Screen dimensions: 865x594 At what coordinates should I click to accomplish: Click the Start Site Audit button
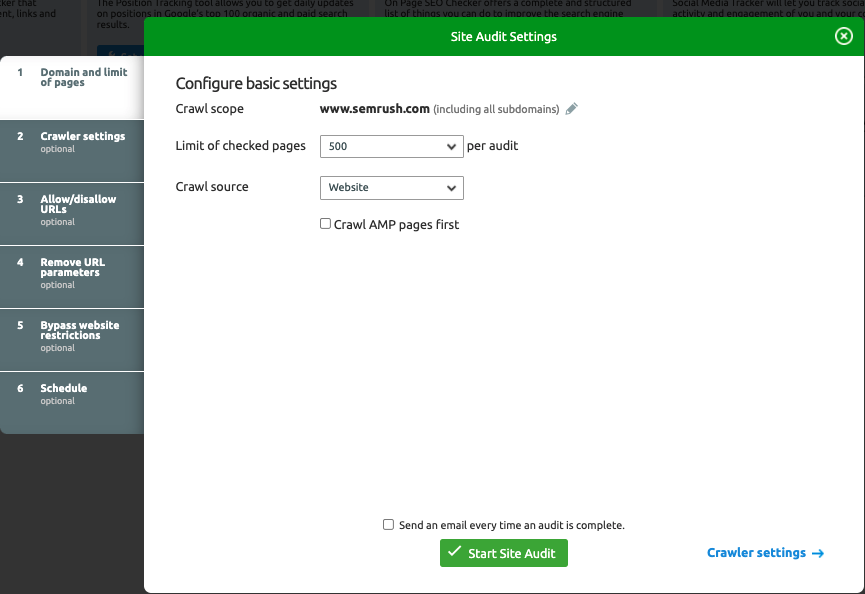click(x=504, y=553)
